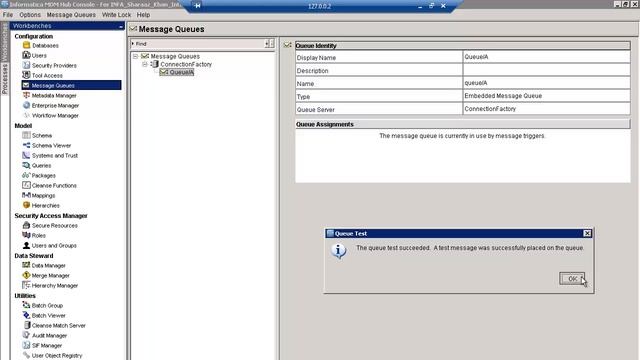Click the edit icon beside Queue Identity
Viewport: 640px width, 360px height.
[288, 45]
